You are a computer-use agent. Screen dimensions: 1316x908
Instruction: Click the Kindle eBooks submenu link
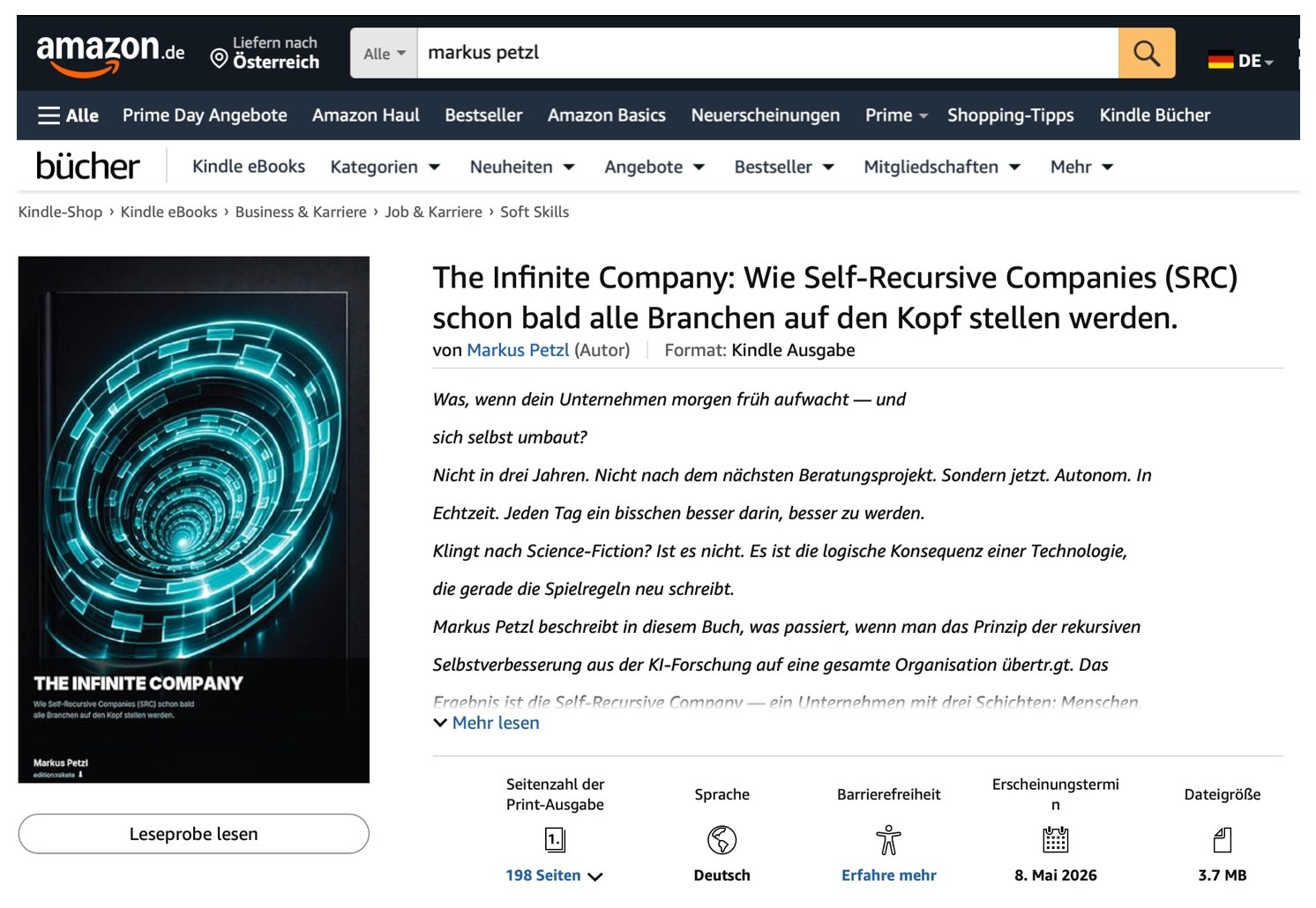tap(249, 167)
